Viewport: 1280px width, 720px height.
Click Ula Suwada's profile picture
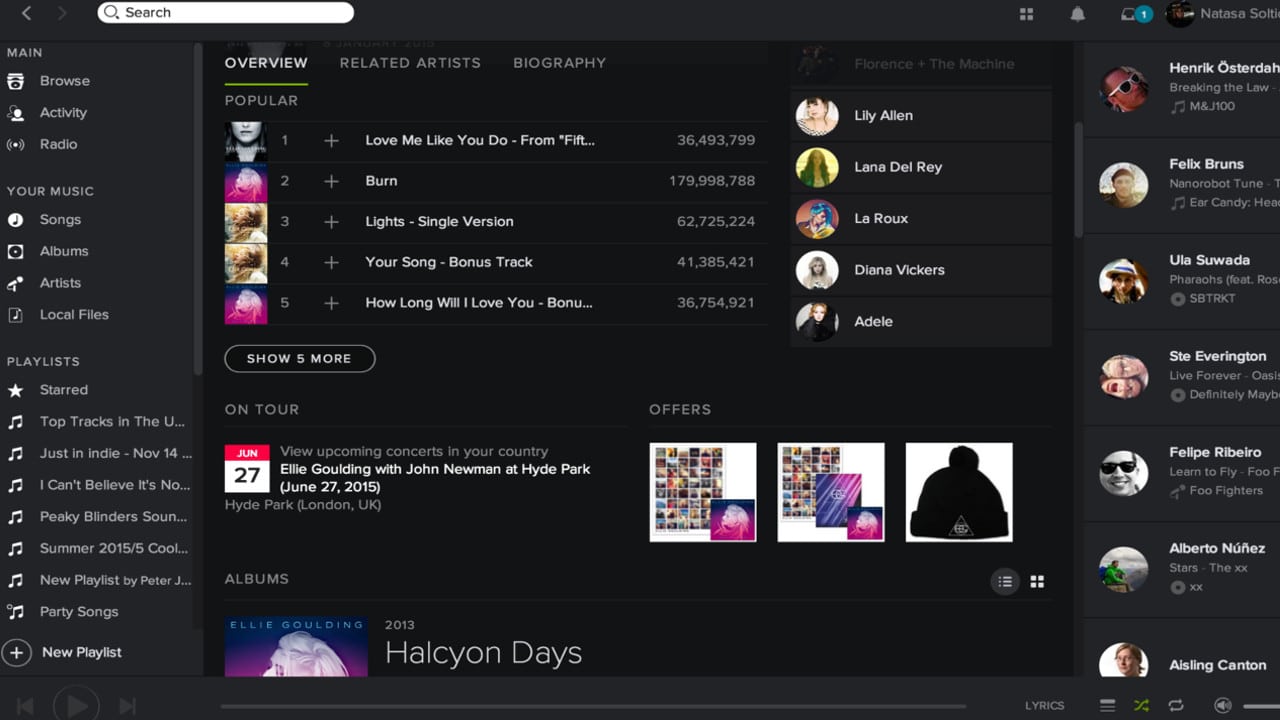tap(1123, 282)
